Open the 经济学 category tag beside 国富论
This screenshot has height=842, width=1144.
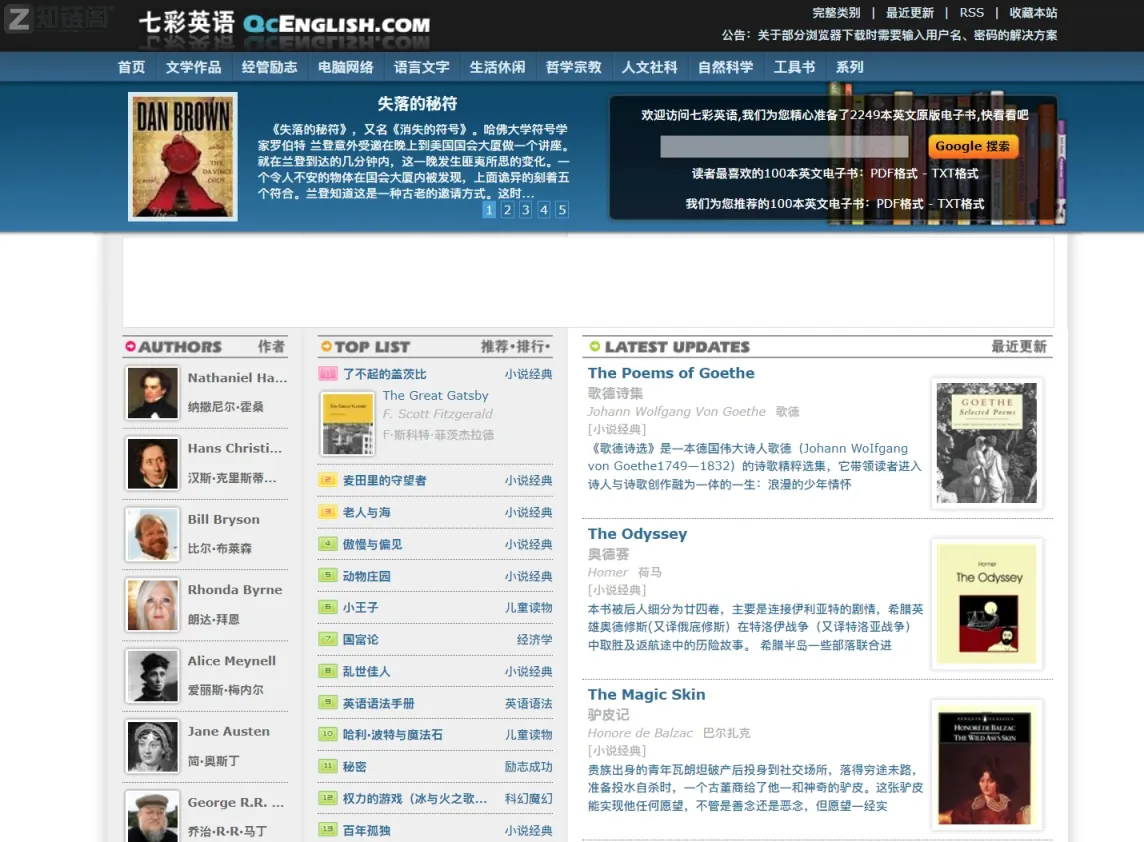(x=534, y=640)
